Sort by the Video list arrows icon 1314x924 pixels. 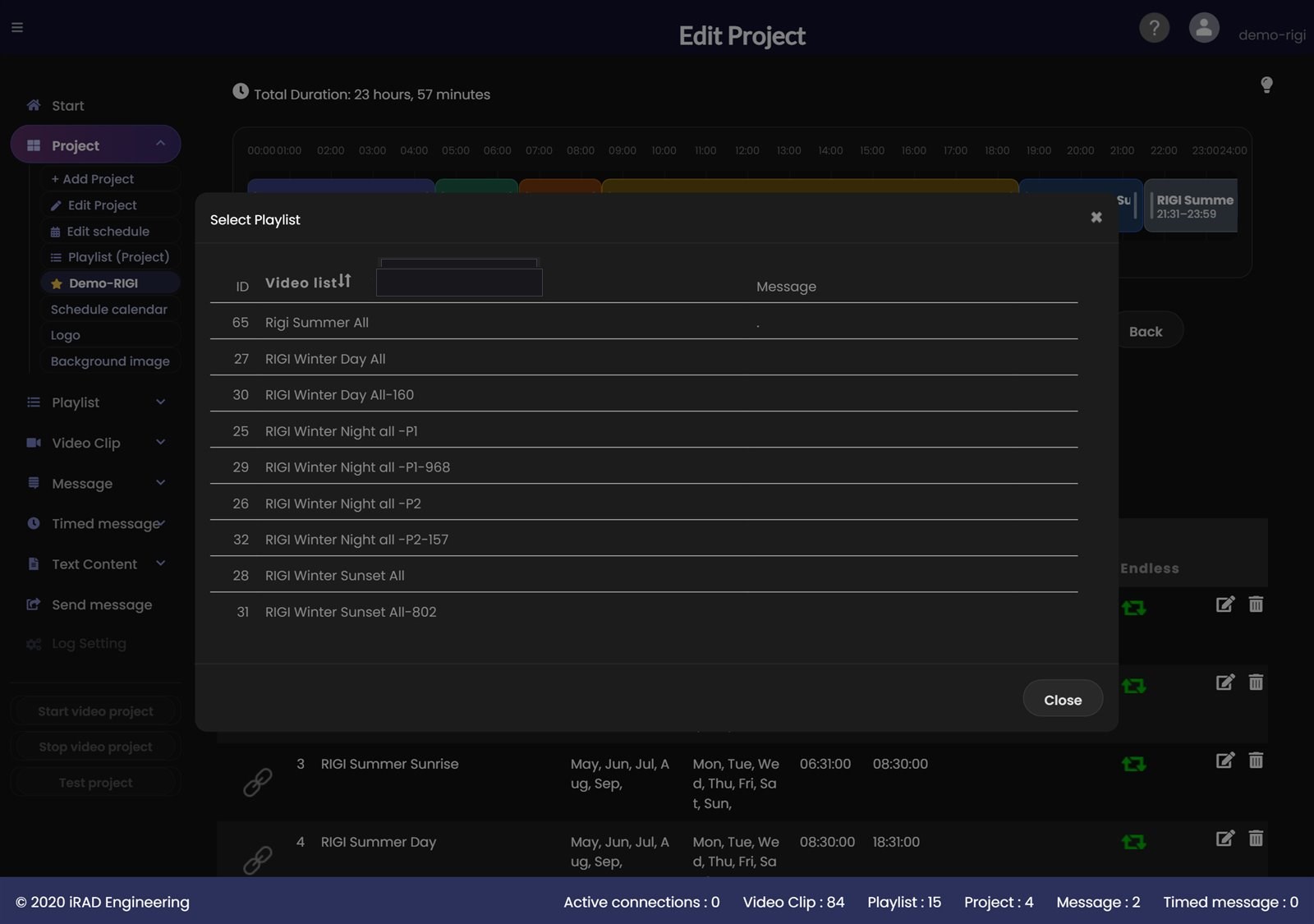pyautogui.click(x=345, y=281)
